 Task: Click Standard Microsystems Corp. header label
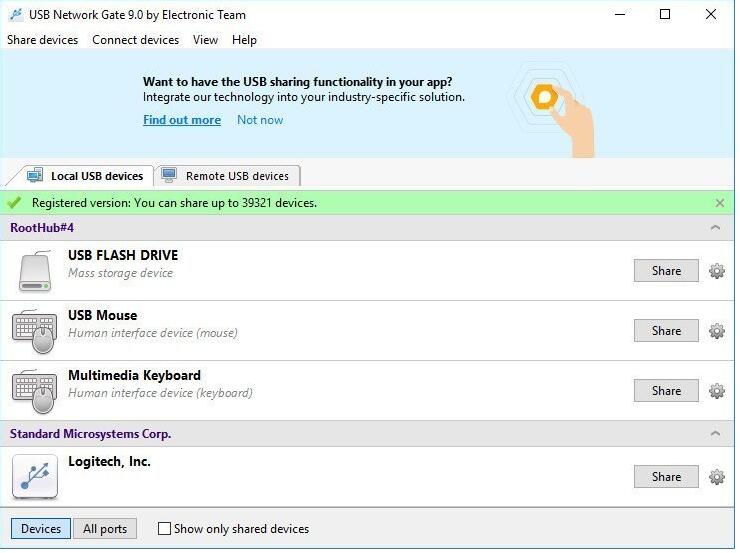(91, 436)
